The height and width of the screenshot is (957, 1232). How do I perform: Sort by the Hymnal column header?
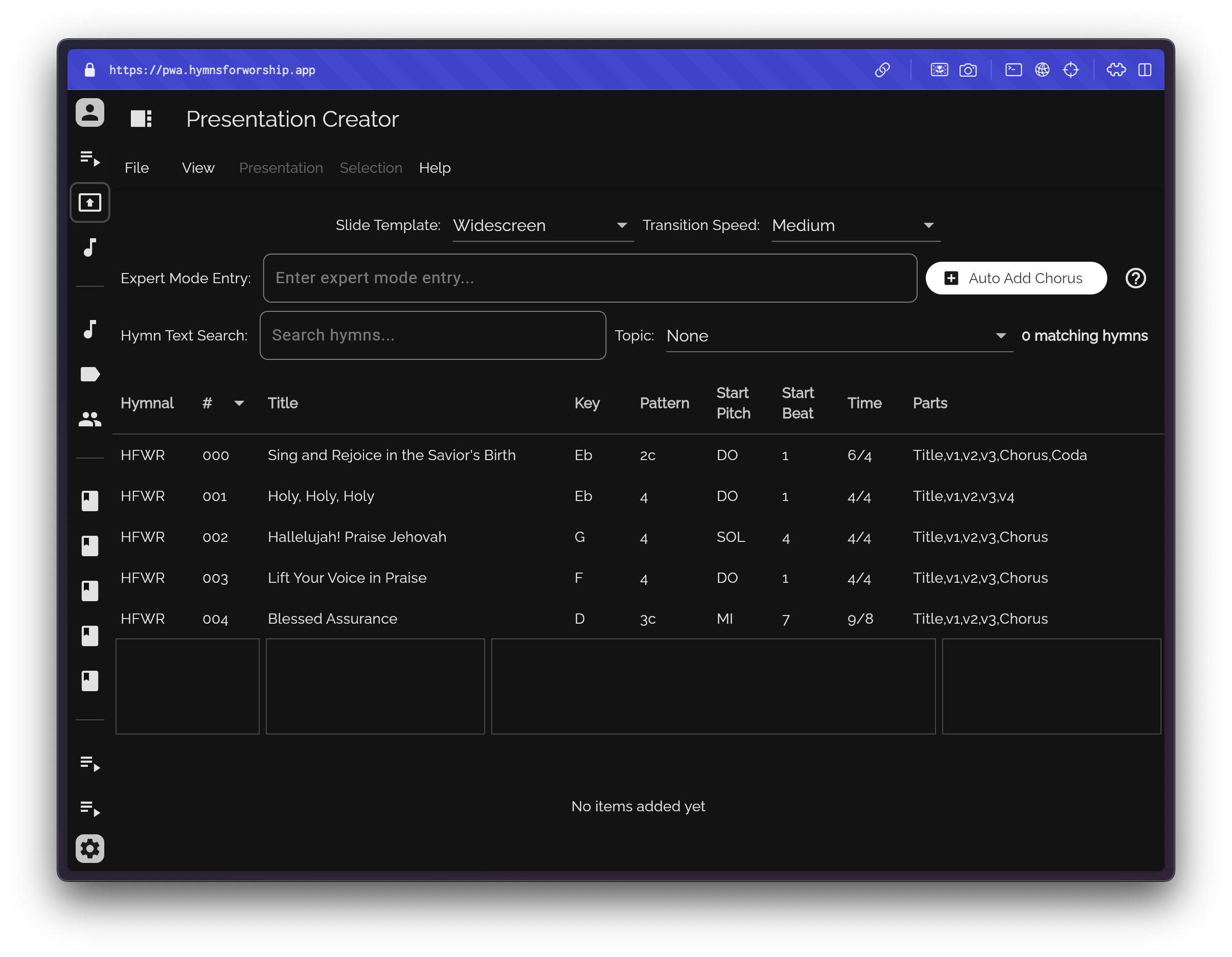pos(147,403)
